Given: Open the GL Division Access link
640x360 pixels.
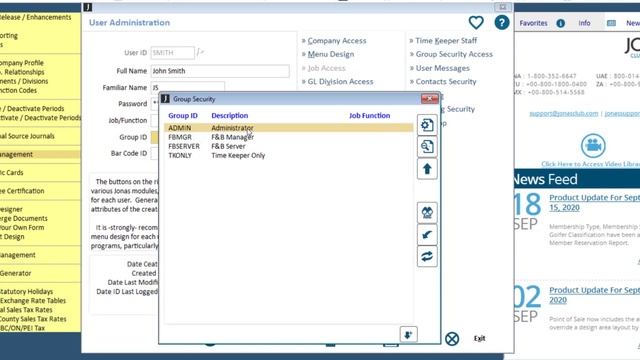Looking at the screenshot, I should pos(340,82).
